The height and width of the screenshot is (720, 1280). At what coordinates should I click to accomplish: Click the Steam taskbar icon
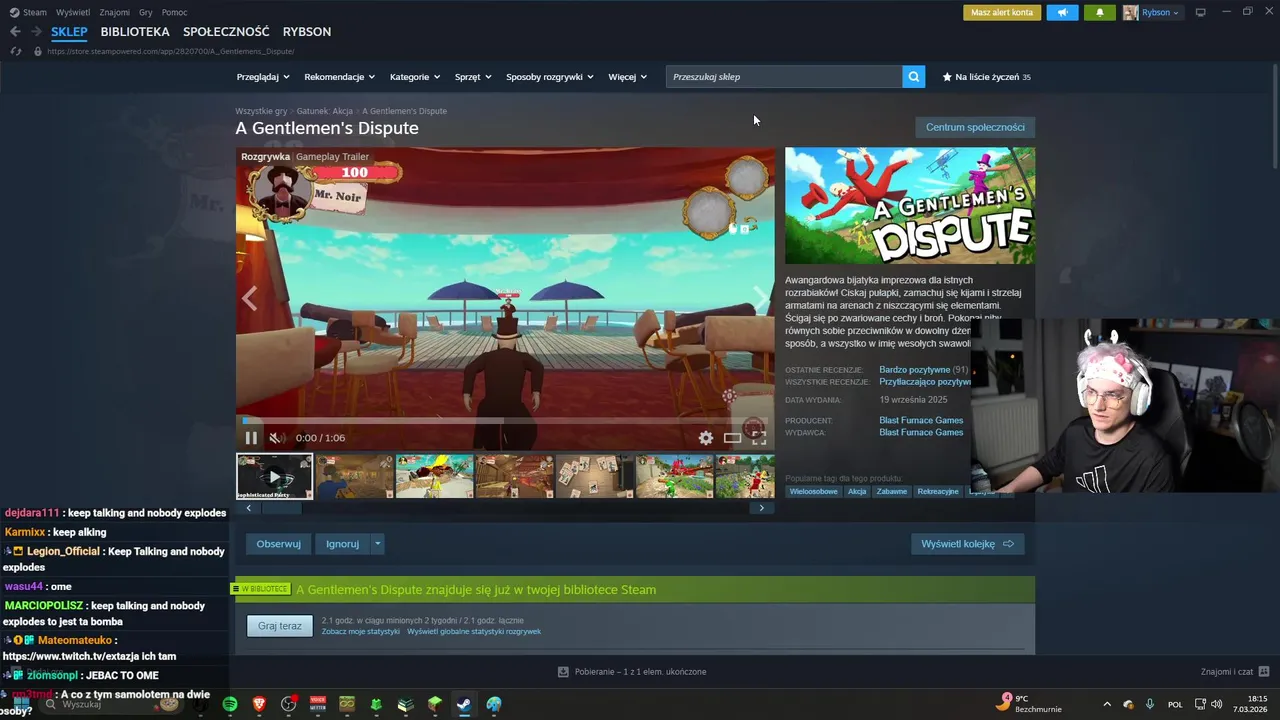tap(464, 704)
